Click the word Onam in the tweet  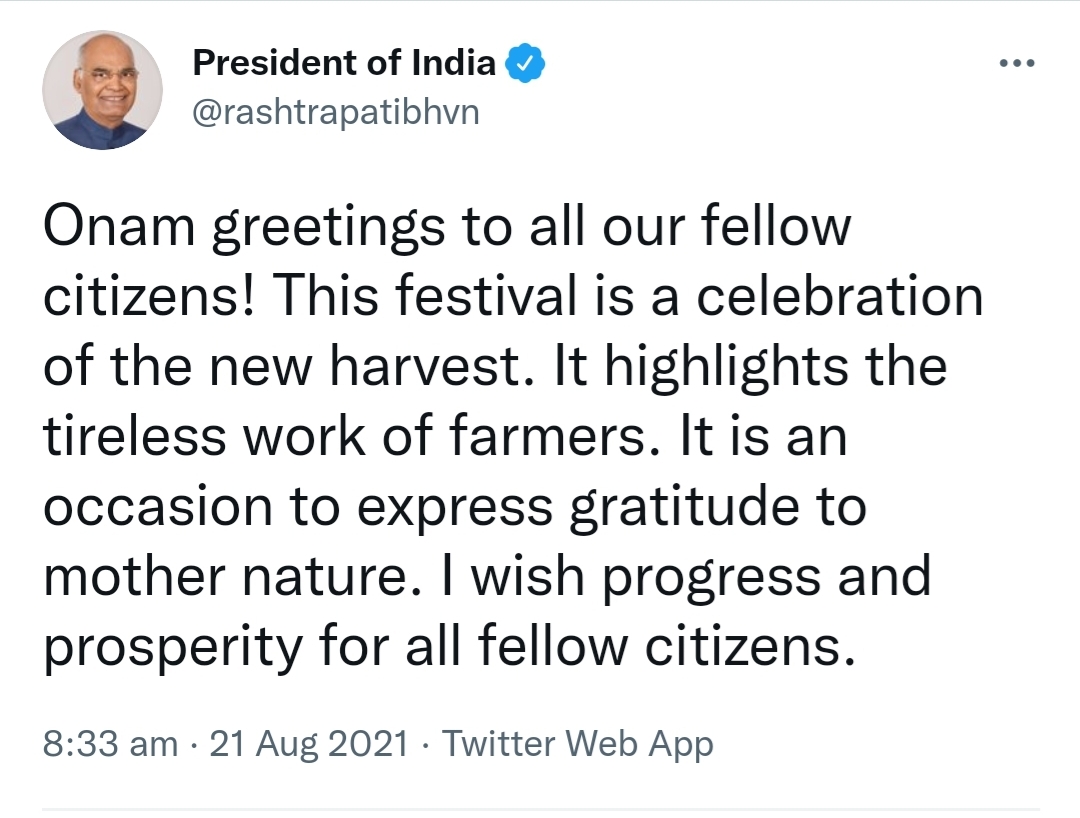point(119,226)
